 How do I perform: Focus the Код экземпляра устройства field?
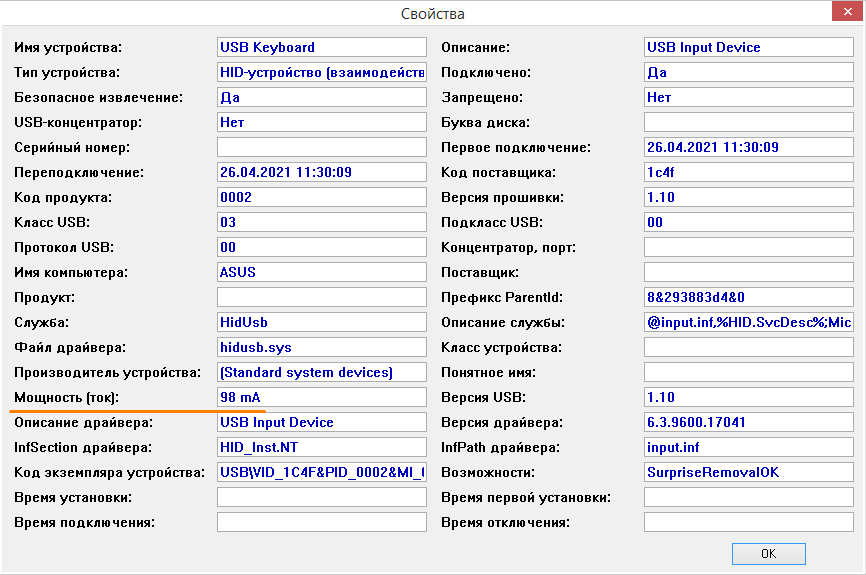[321, 472]
